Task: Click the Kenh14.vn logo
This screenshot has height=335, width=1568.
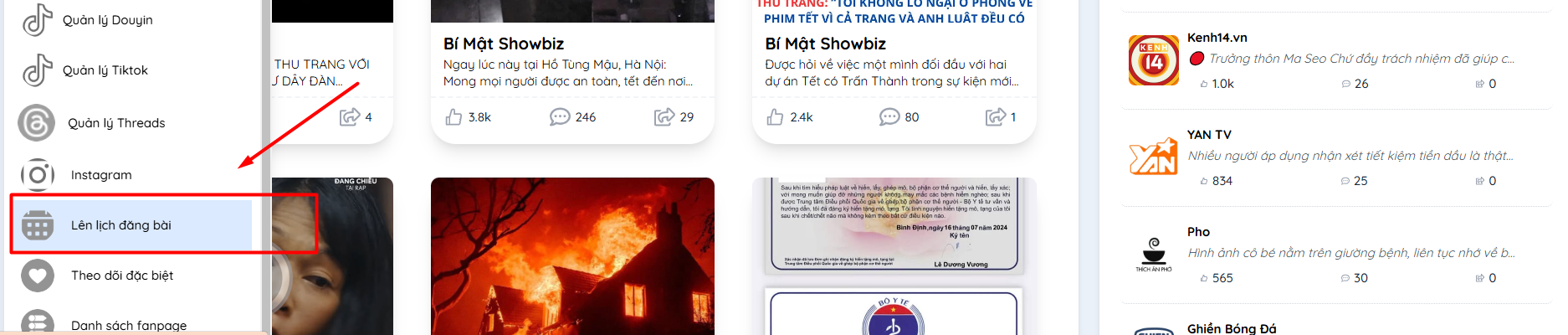Action: click(1154, 60)
